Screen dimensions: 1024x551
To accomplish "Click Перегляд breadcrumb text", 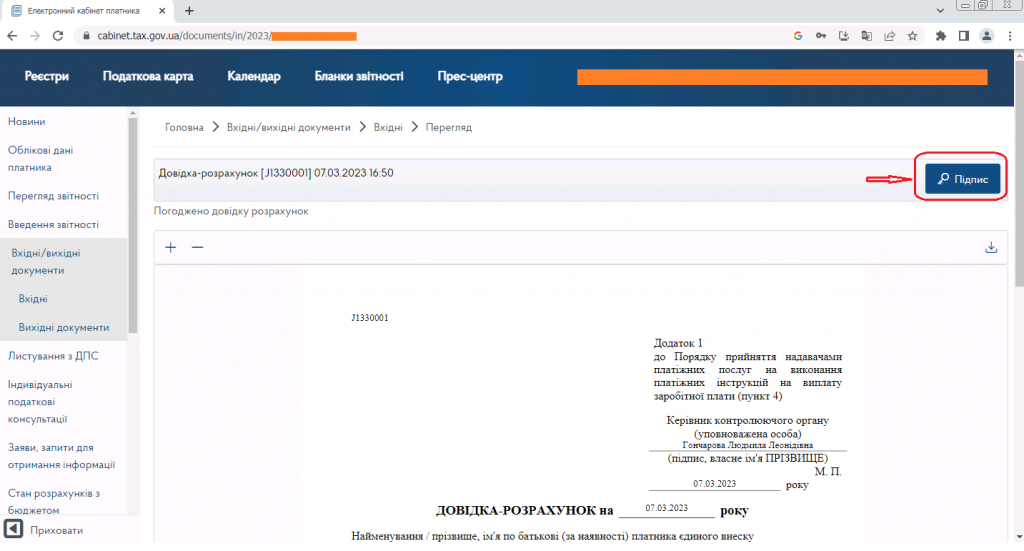I will point(449,127).
